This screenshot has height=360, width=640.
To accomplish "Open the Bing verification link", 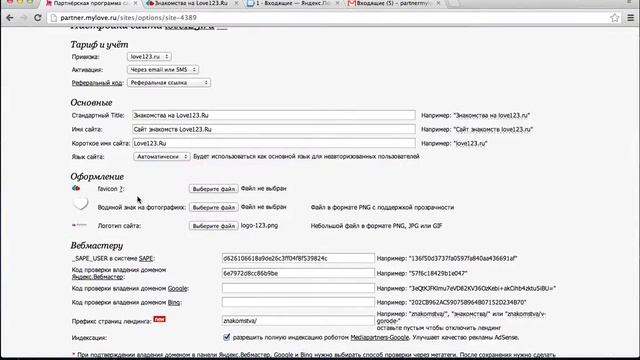I will tap(173, 302).
